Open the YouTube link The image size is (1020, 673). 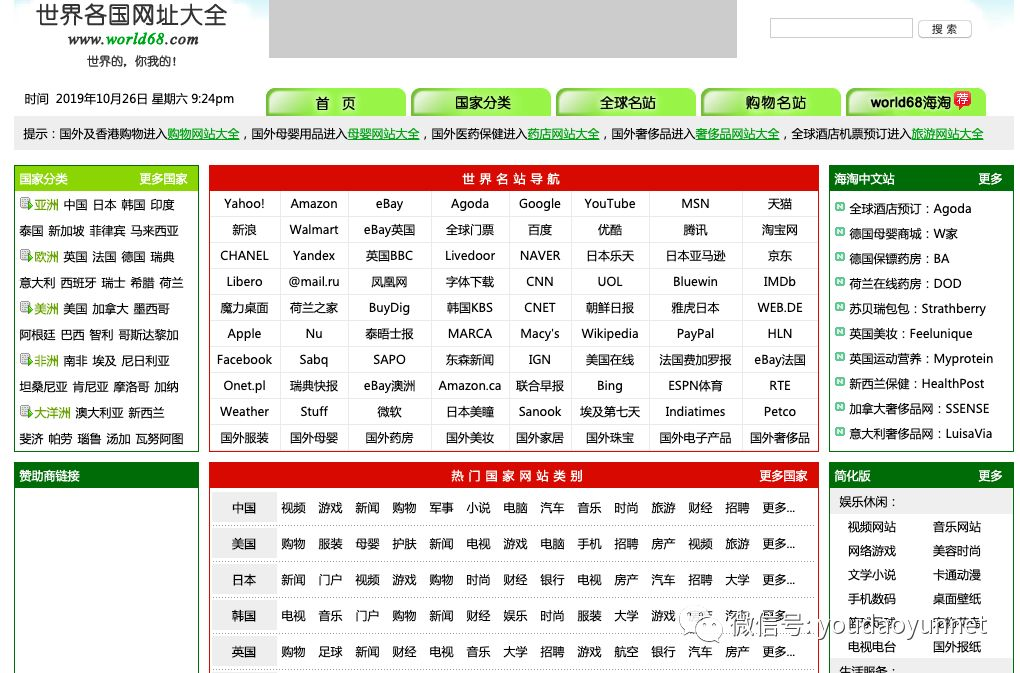pos(610,204)
